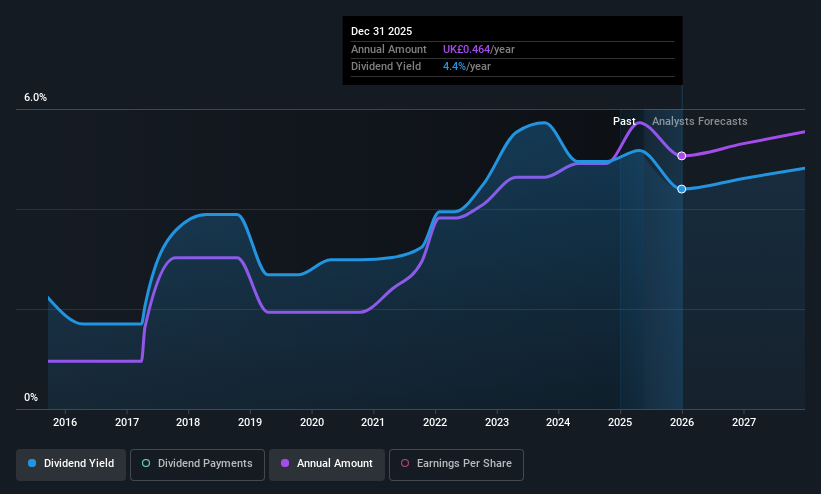This screenshot has height=494, width=821.
Task: Click the 2018 x-axis label
Action: [188, 422]
